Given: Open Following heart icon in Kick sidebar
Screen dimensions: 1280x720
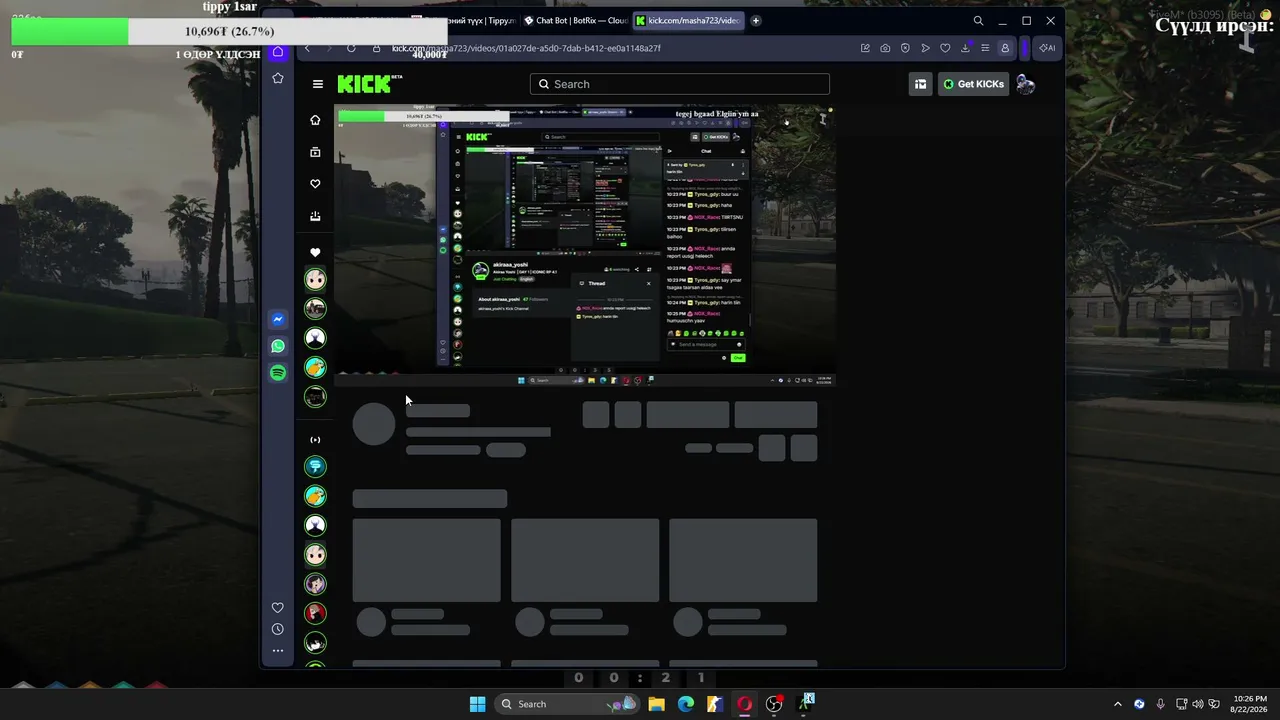Looking at the screenshot, I should [315, 184].
